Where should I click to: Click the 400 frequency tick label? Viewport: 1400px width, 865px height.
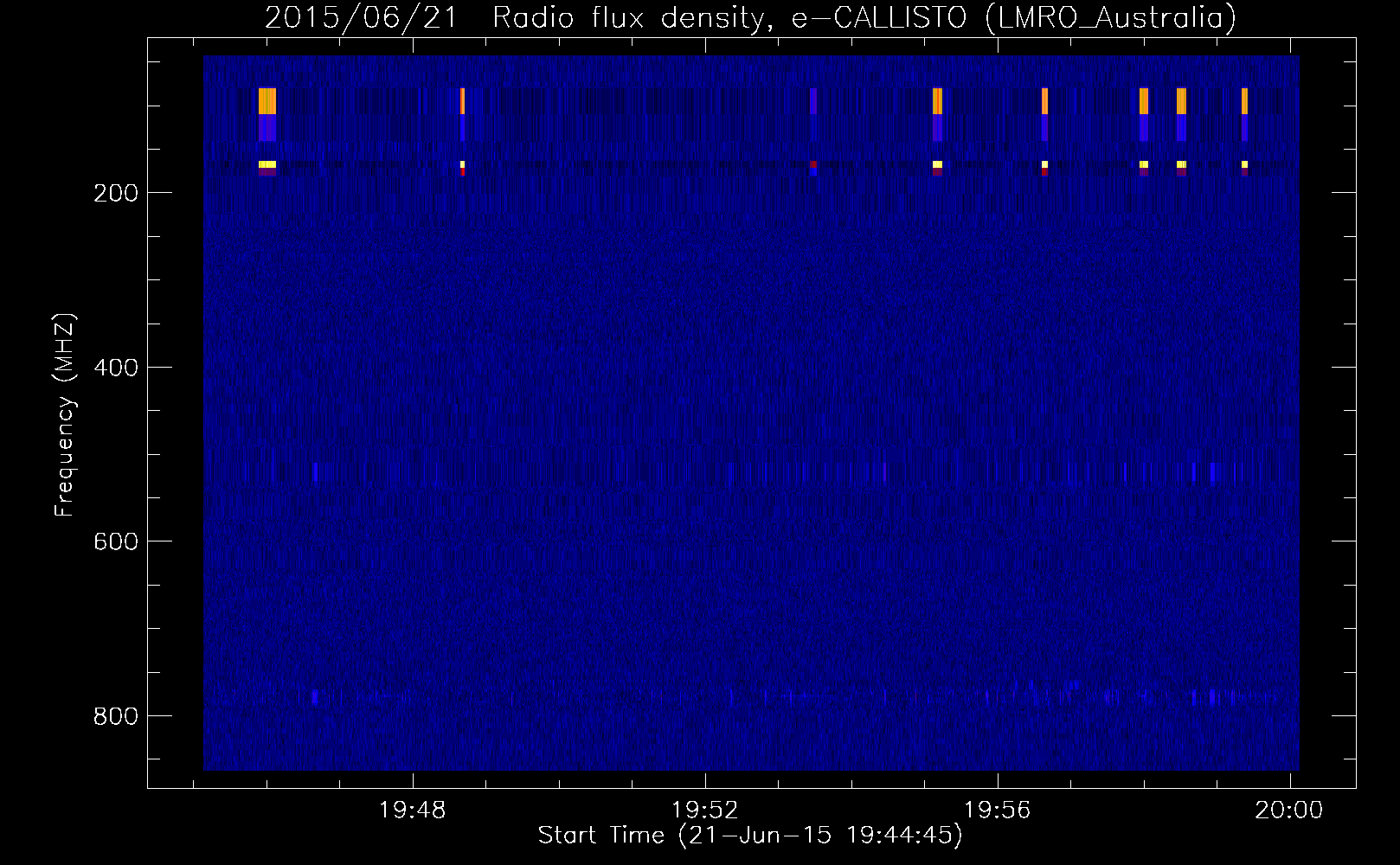116,368
